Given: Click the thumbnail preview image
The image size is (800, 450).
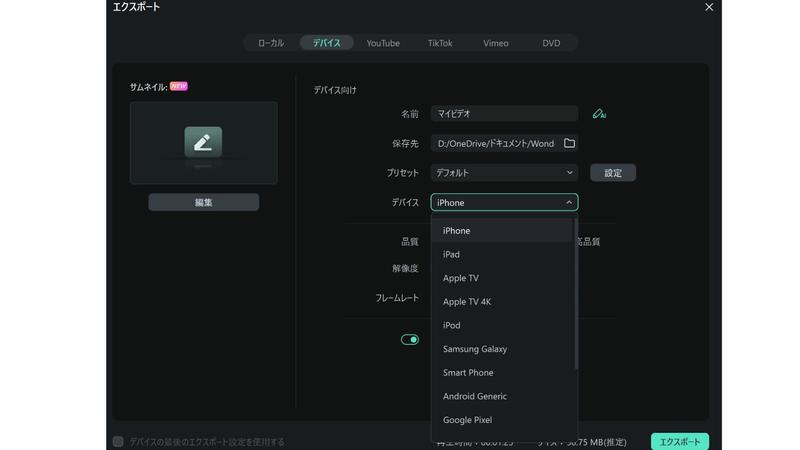Looking at the screenshot, I should point(204,143).
